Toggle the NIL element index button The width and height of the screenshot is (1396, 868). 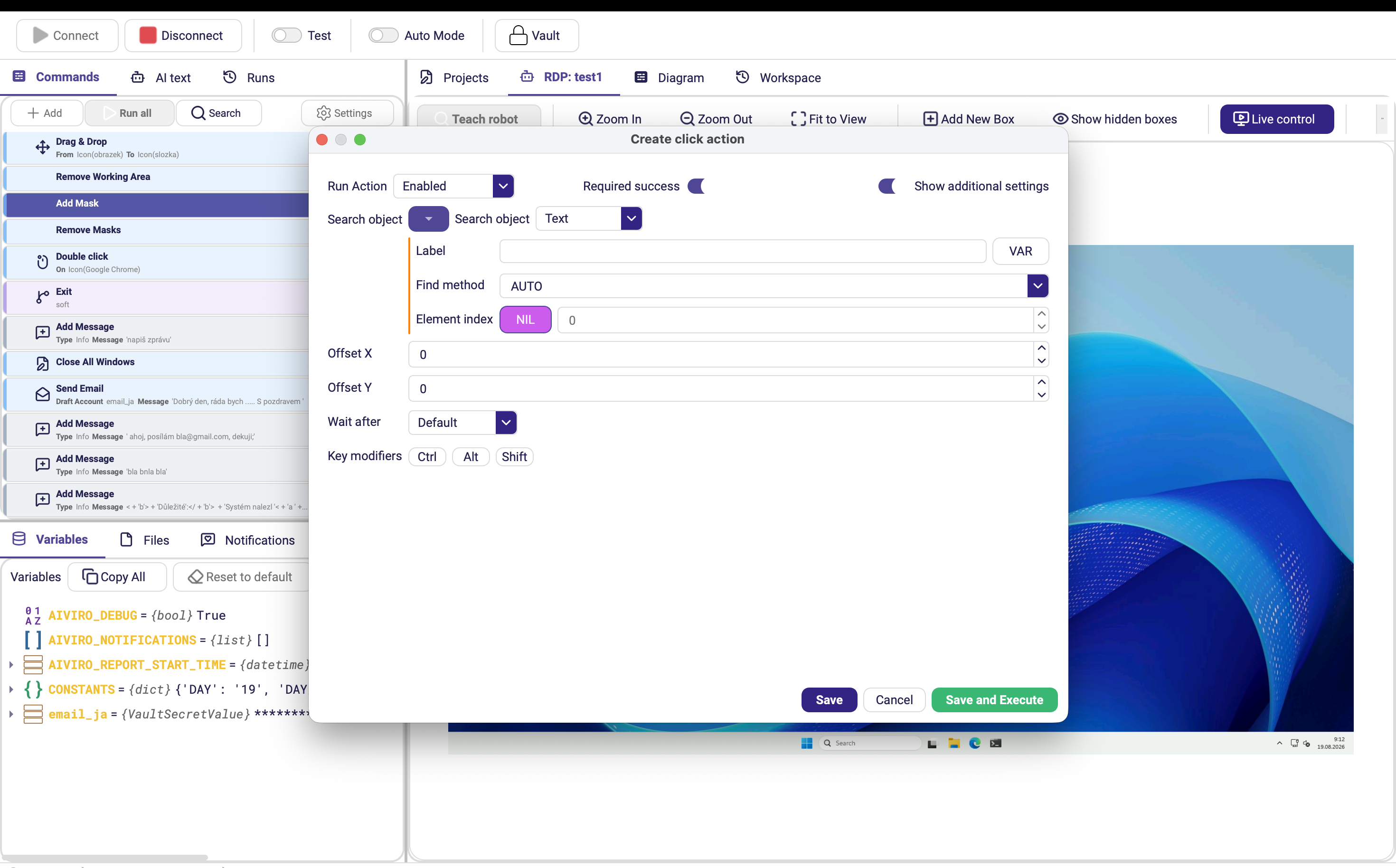click(x=525, y=320)
